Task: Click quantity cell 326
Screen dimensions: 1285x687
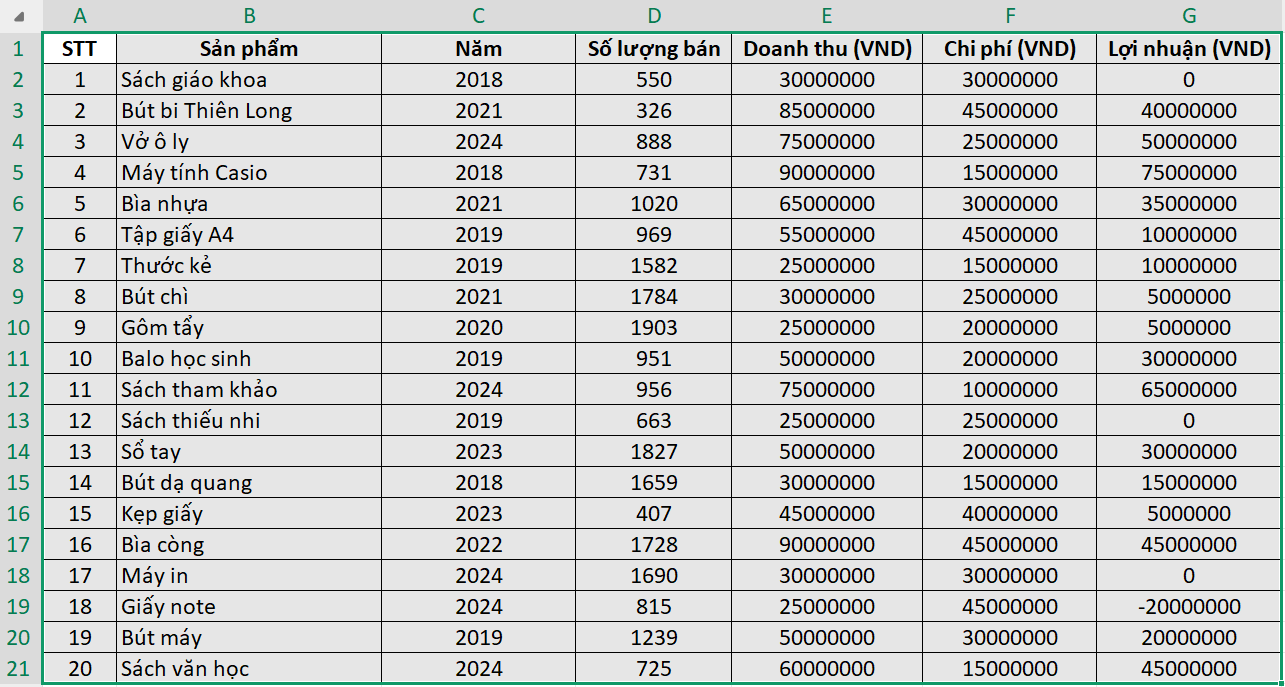Action: pyautogui.click(x=654, y=111)
